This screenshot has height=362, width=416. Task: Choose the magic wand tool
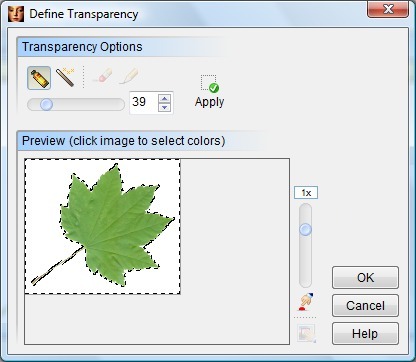[x=65, y=77]
